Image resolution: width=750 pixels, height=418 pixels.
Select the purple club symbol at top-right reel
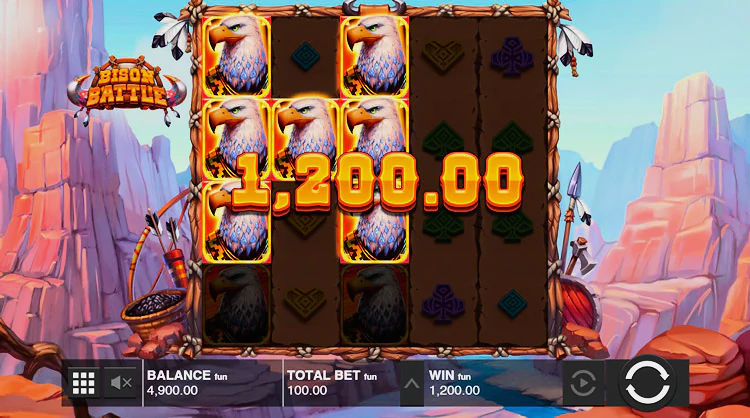[x=512, y=57]
